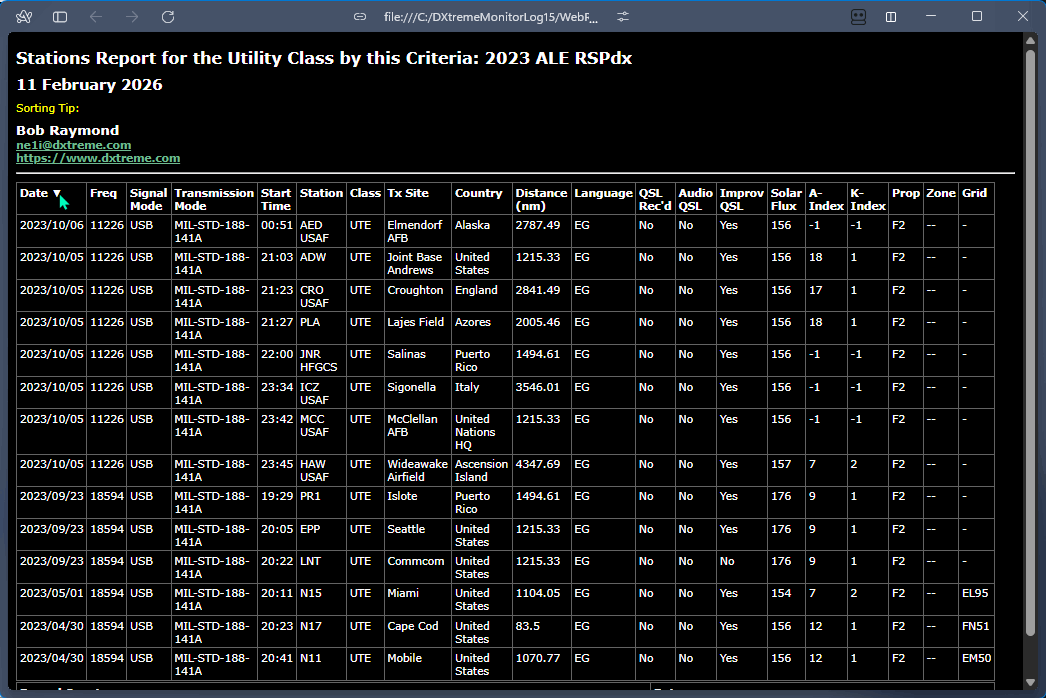Click the link icon beside the address
Image resolution: width=1046 pixels, height=698 pixels.
point(361,17)
